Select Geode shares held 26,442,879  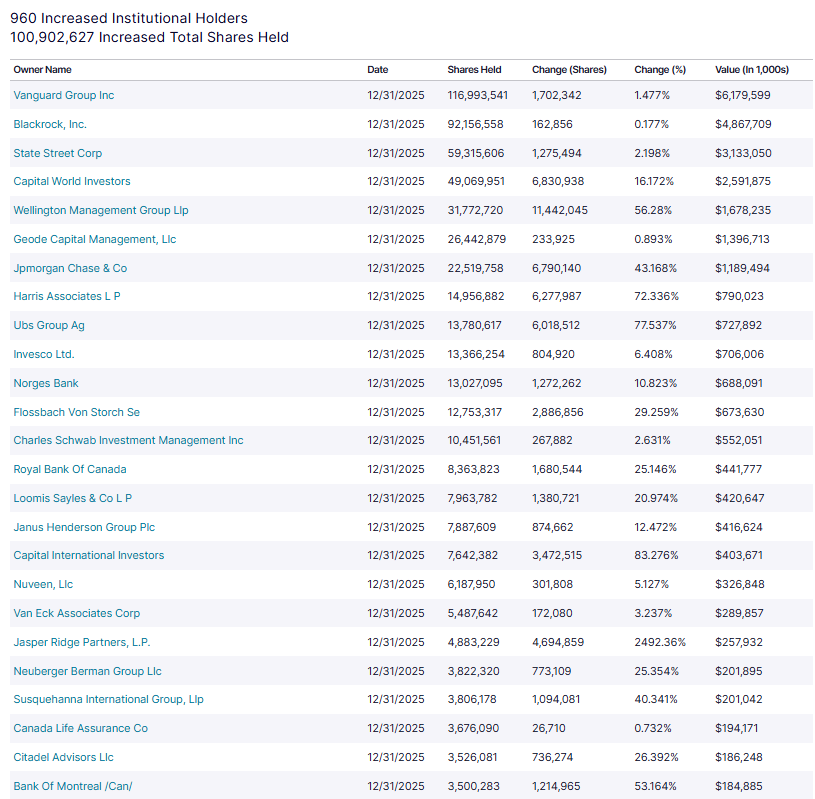476,240
